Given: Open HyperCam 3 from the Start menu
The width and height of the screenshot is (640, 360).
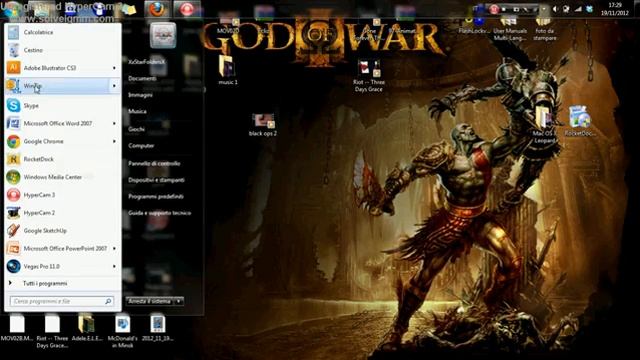Looking at the screenshot, I should point(62,195).
